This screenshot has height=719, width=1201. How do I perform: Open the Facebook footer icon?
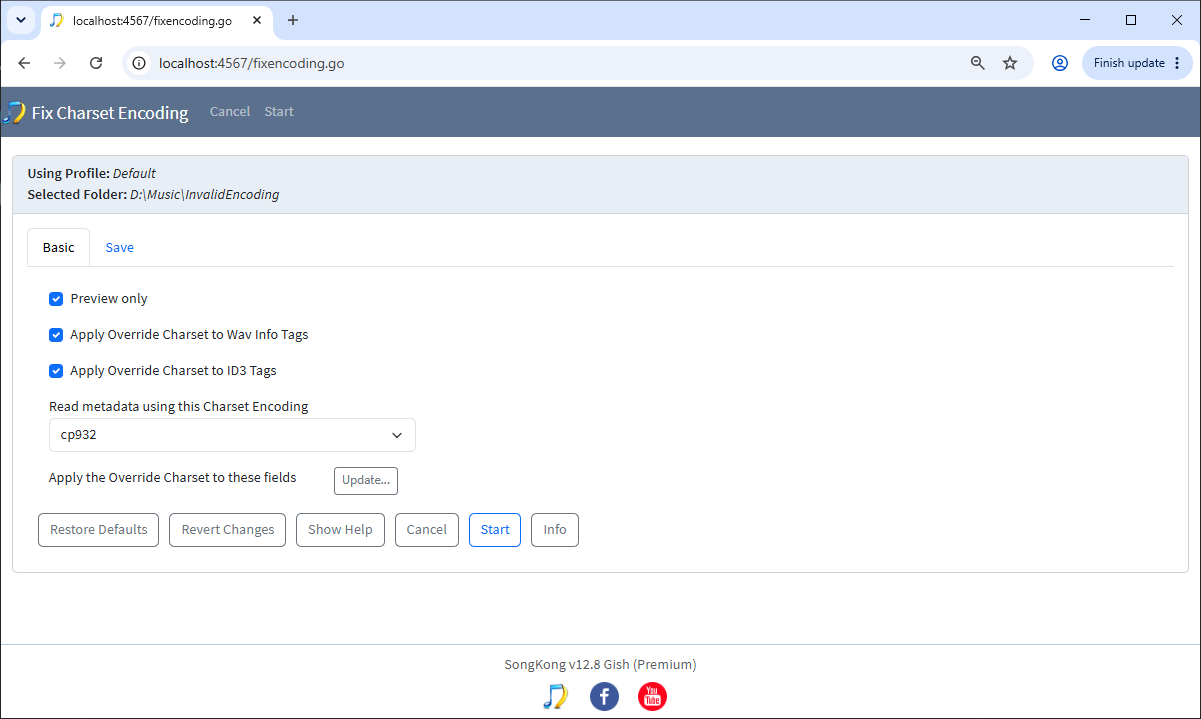604,696
